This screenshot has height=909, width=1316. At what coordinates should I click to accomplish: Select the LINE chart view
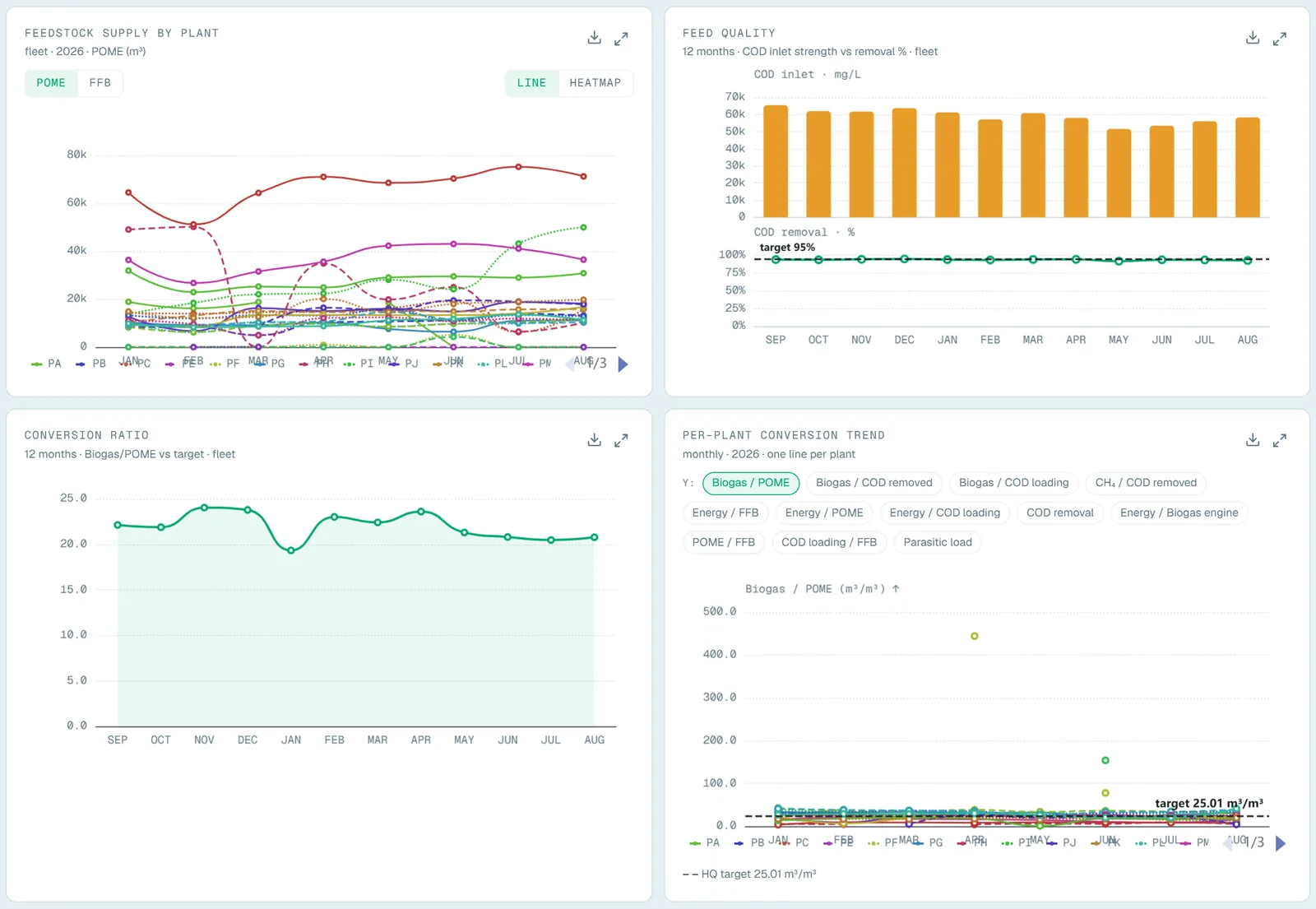[x=531, y=83]
